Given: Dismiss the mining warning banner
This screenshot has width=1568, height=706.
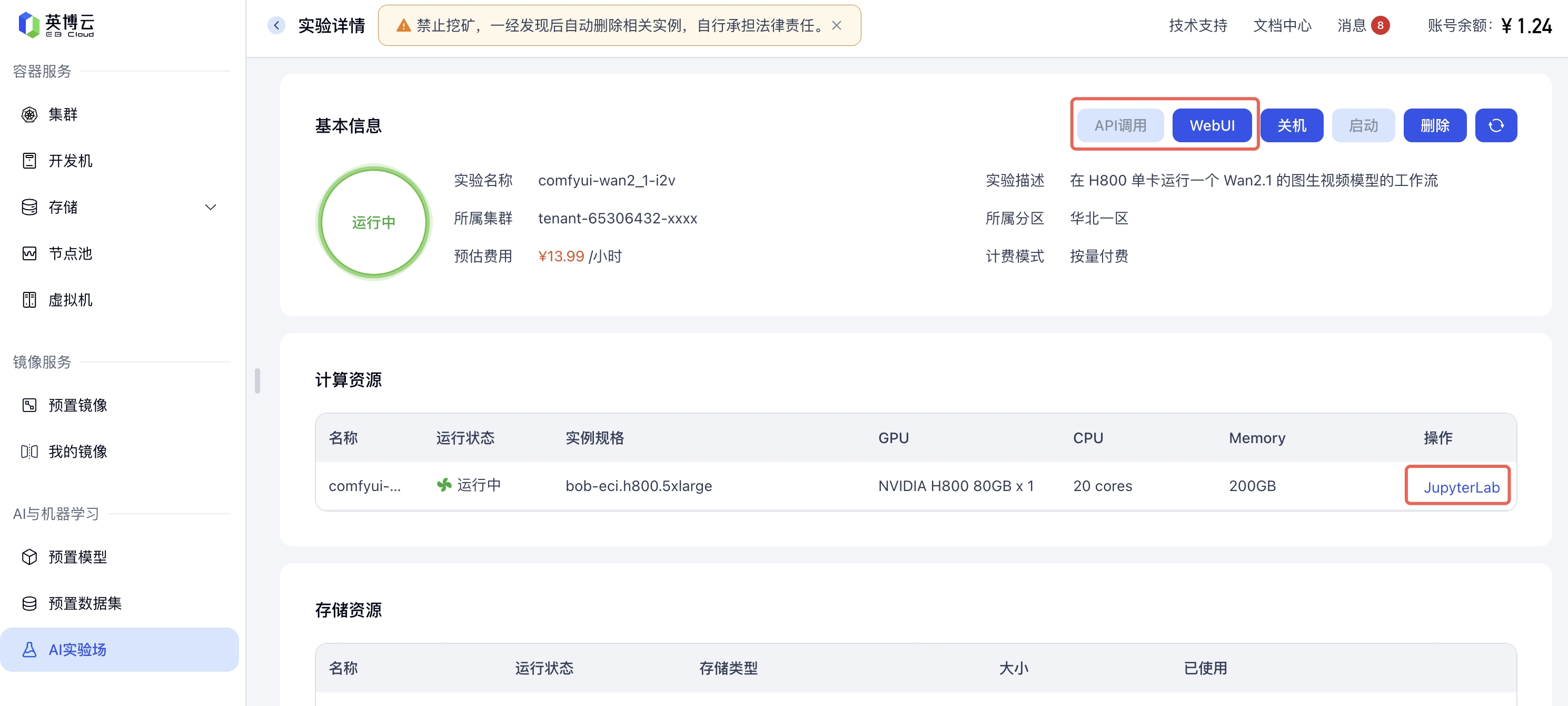Looking at the screenshot, I should 837,25.
